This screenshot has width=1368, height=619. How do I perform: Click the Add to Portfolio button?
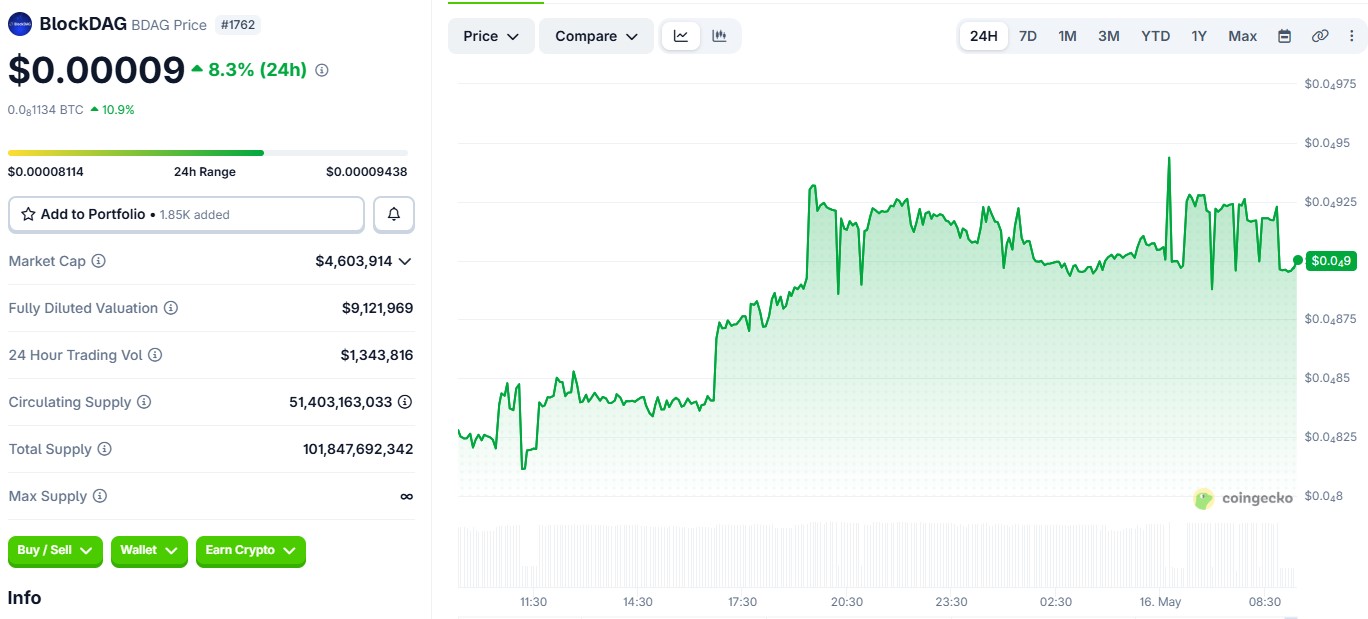pyautogui.click(x=186, y=214)
